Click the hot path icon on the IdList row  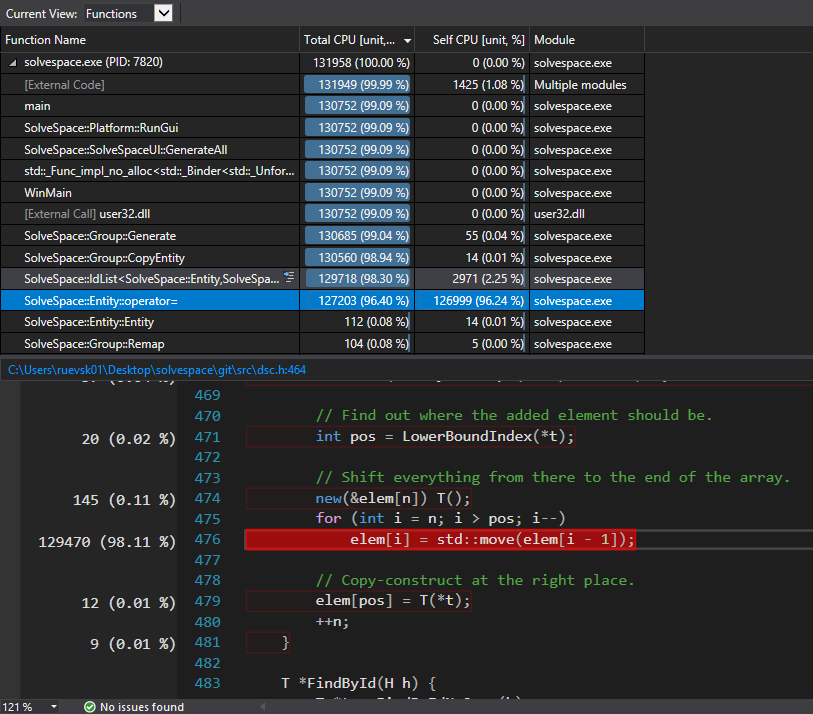[289, 277]
